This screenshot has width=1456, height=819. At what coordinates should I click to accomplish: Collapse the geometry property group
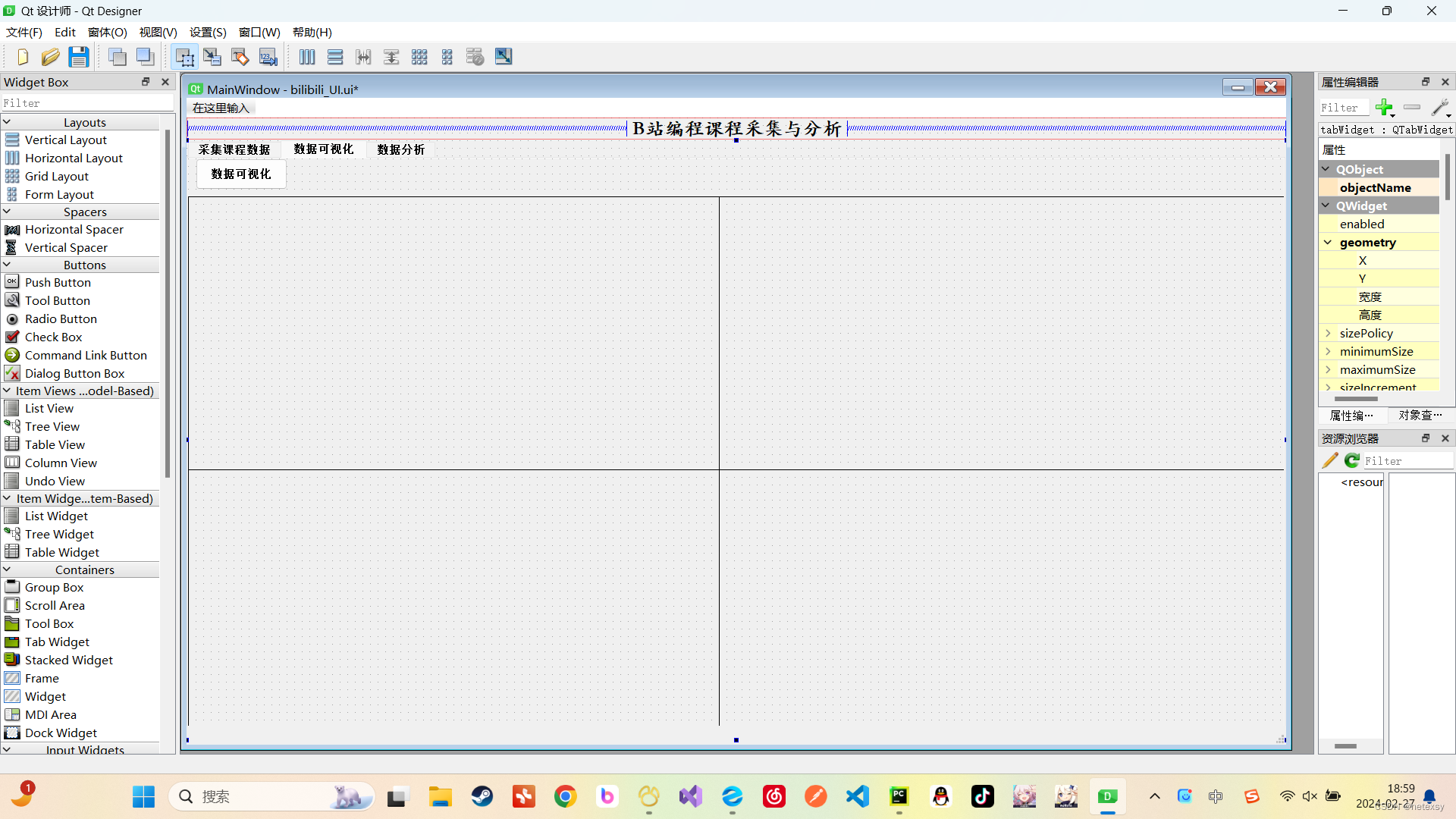(1328, 243)
